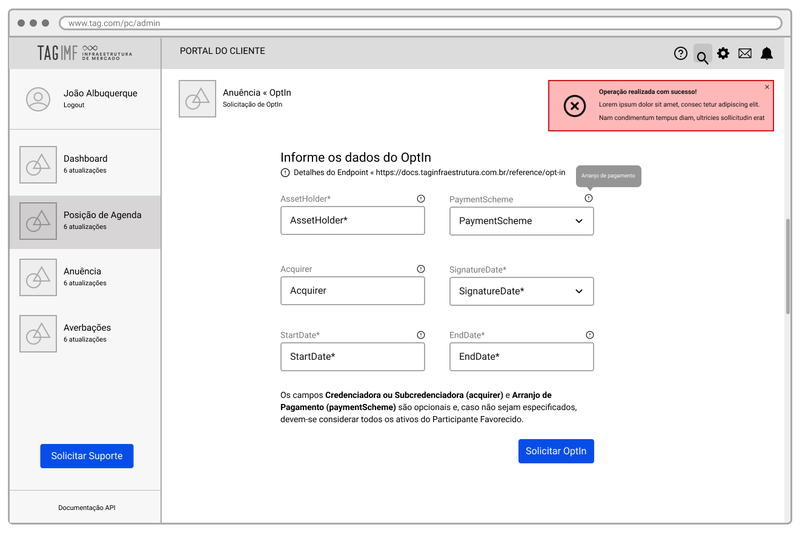This screenshot has height=533, width=800.
Task: Open the help question mark icon
Action: click(680, 54)
